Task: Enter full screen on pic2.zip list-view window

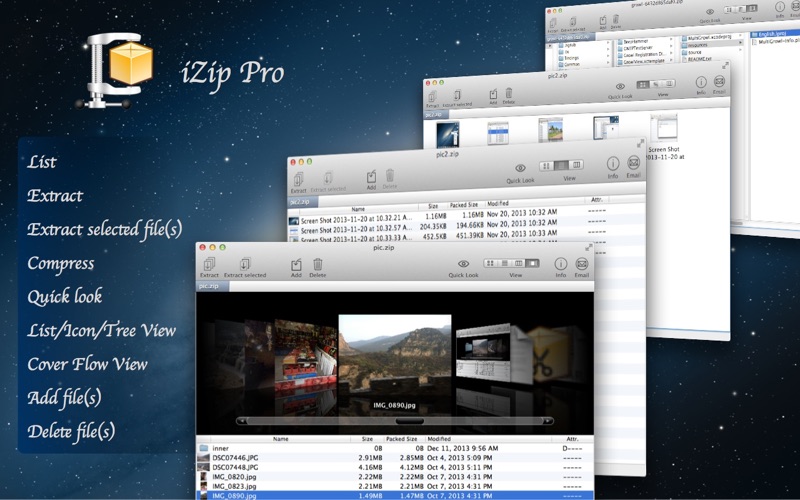Action: click(x=640, y=143)
